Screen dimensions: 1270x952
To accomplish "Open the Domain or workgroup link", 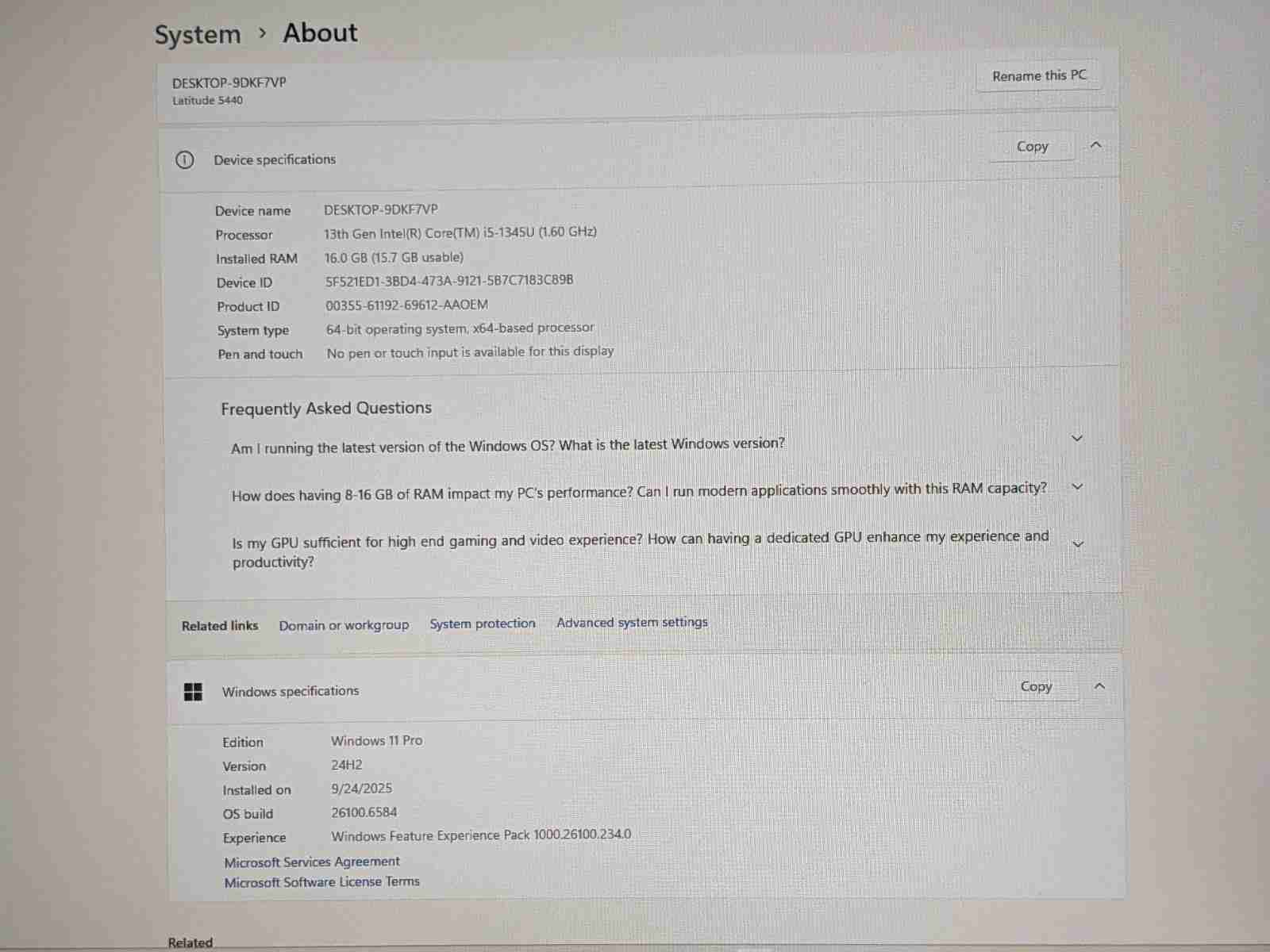I will [344, 625].
